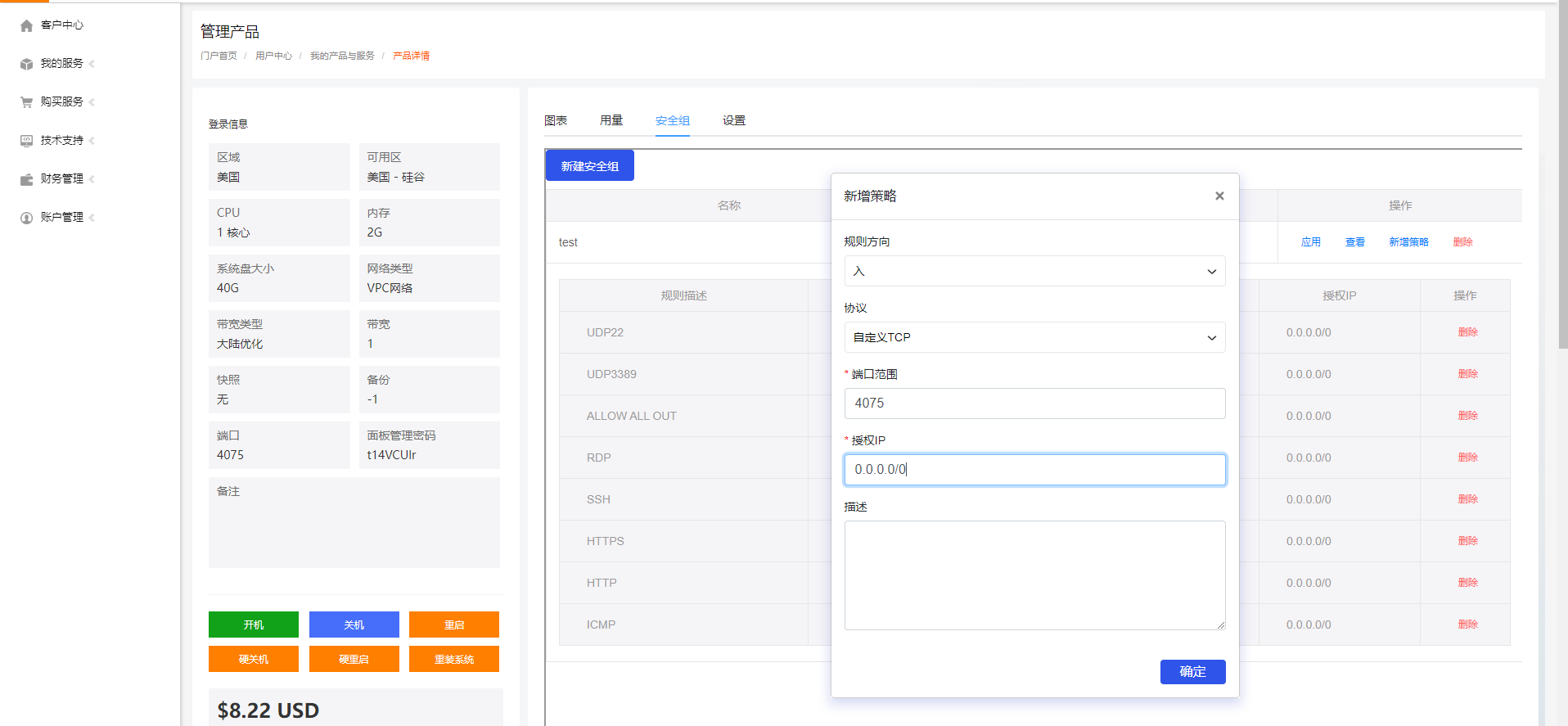Delete the RDP rule

[x=1468, y=458]
